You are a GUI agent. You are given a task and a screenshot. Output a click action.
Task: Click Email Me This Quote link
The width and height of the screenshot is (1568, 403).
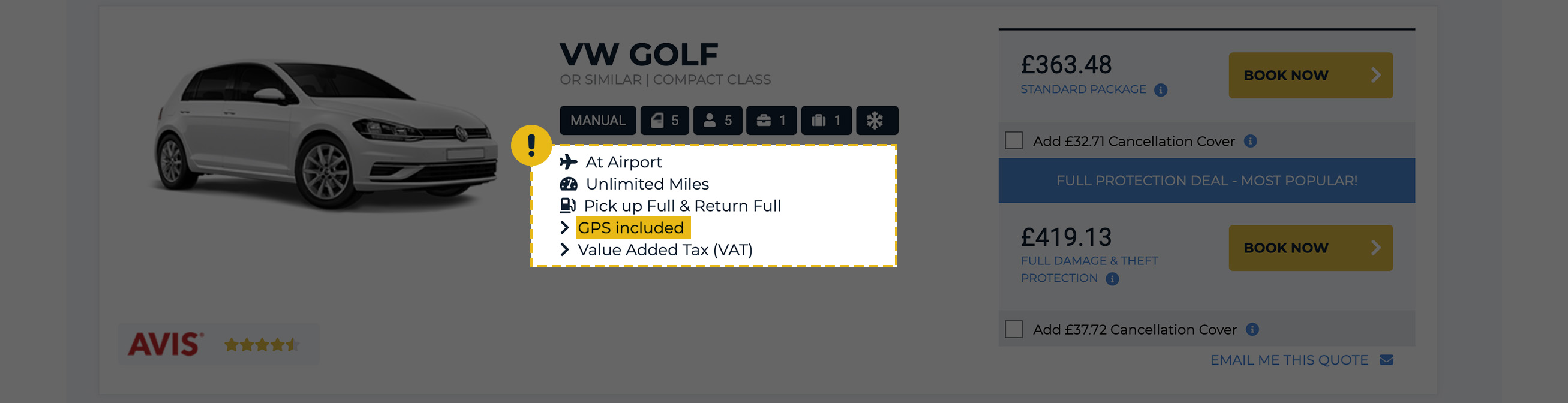pos(1288,360)
